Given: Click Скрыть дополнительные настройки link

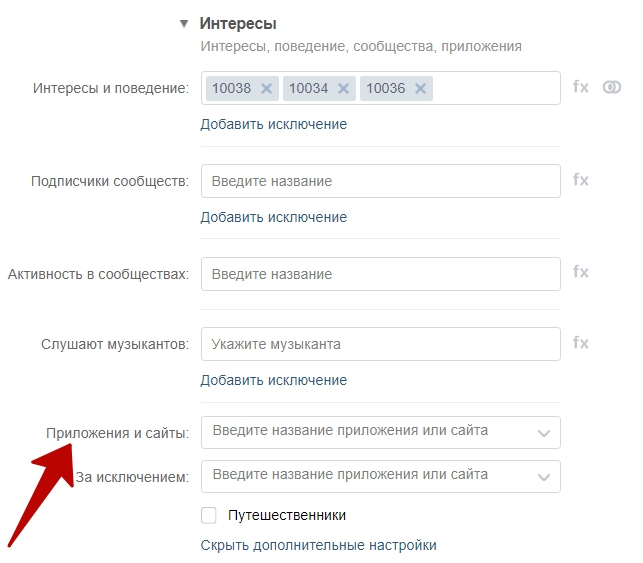Looking at the screenshot, I should click(319, 545).
